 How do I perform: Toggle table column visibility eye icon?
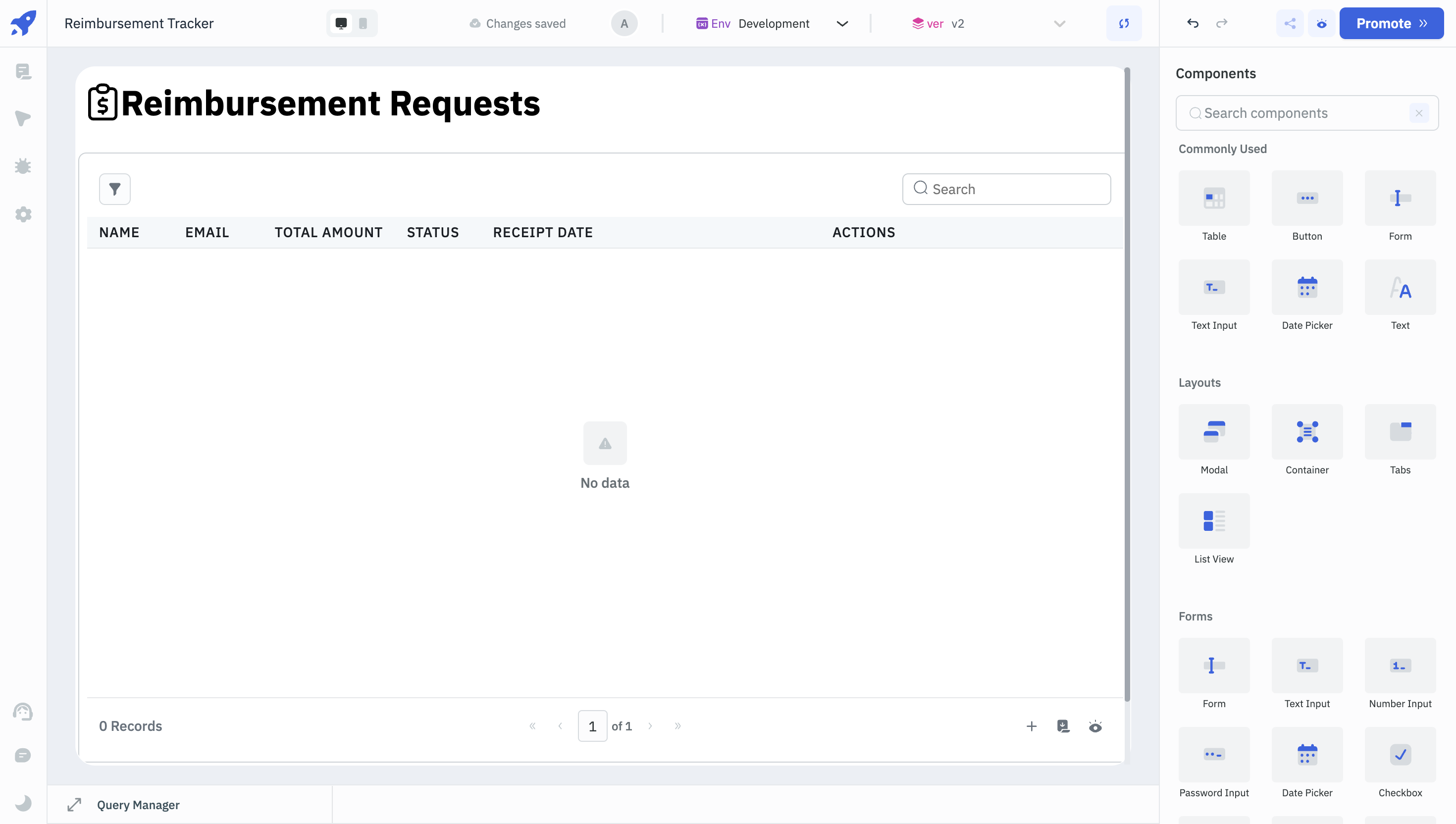1095,726
